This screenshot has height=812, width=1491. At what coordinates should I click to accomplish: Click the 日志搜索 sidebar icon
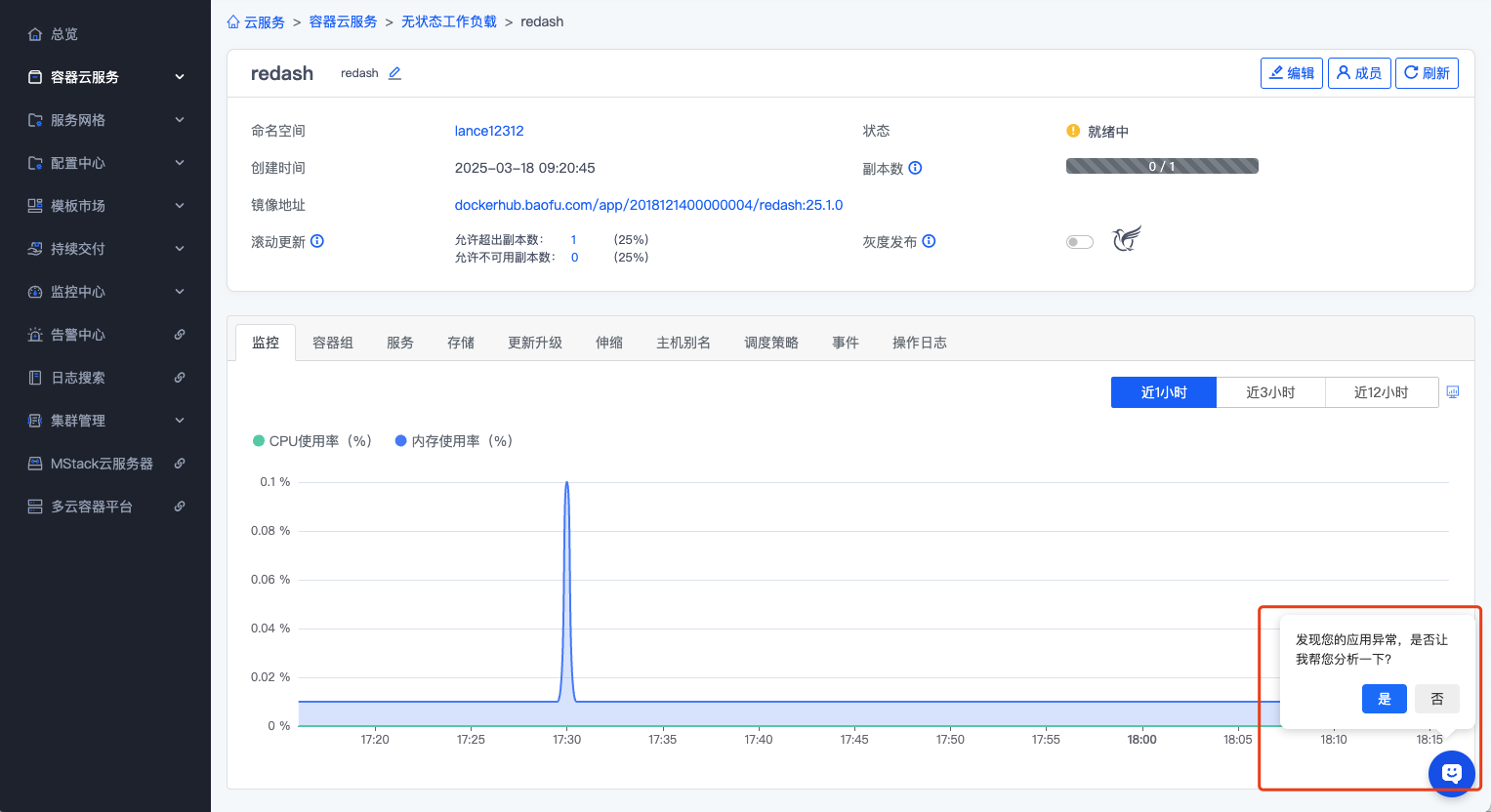tap(35, 378)
